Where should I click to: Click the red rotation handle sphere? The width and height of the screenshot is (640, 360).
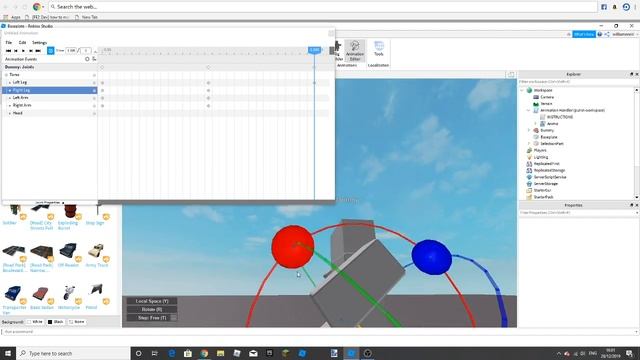click(x=293, y=247)
